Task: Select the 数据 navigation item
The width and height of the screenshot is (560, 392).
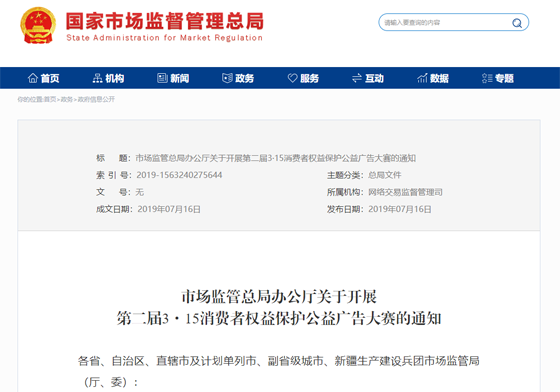Action: tap(439, 78)
